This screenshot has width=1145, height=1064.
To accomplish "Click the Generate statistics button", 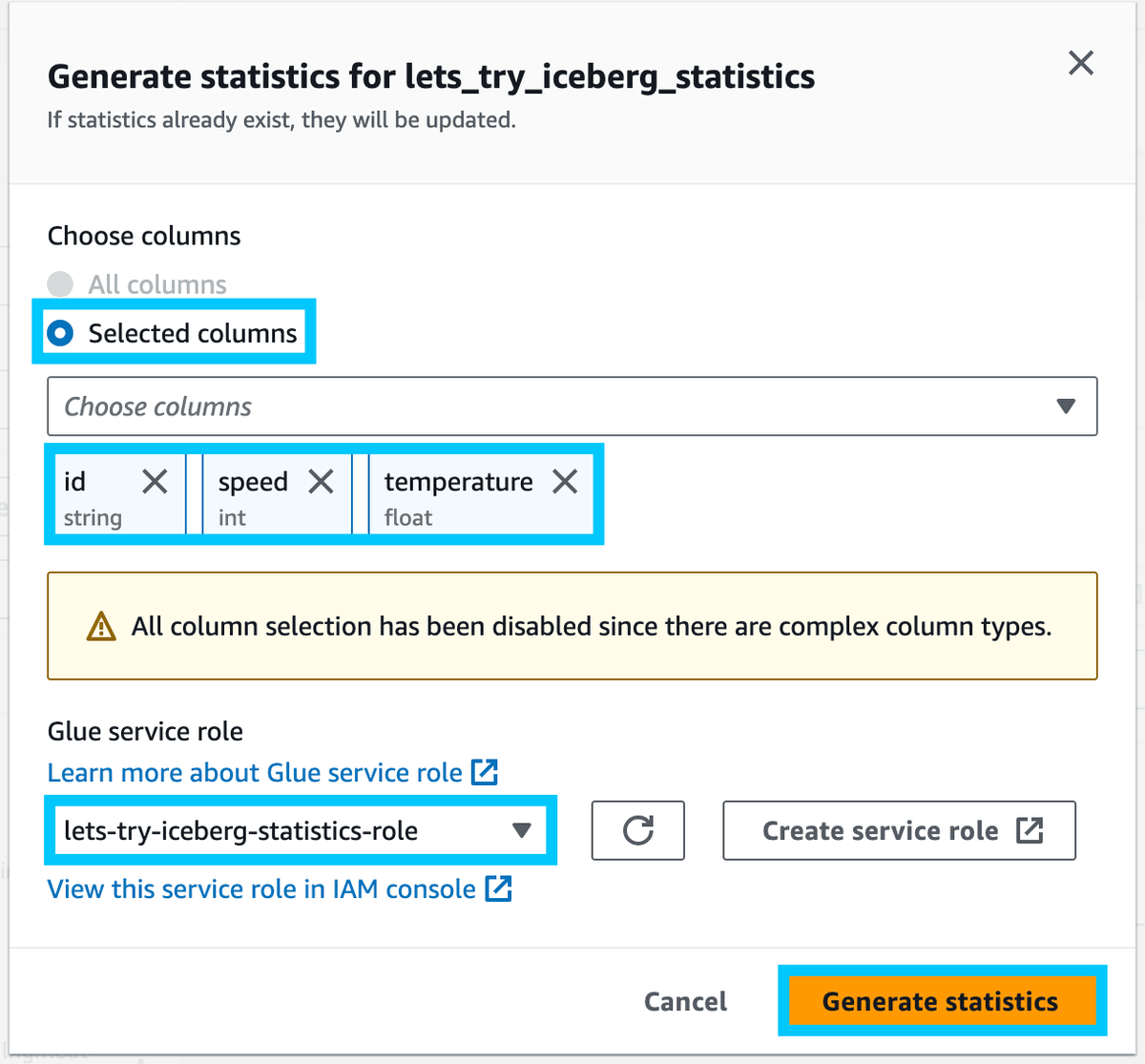I will point(941,1001).
